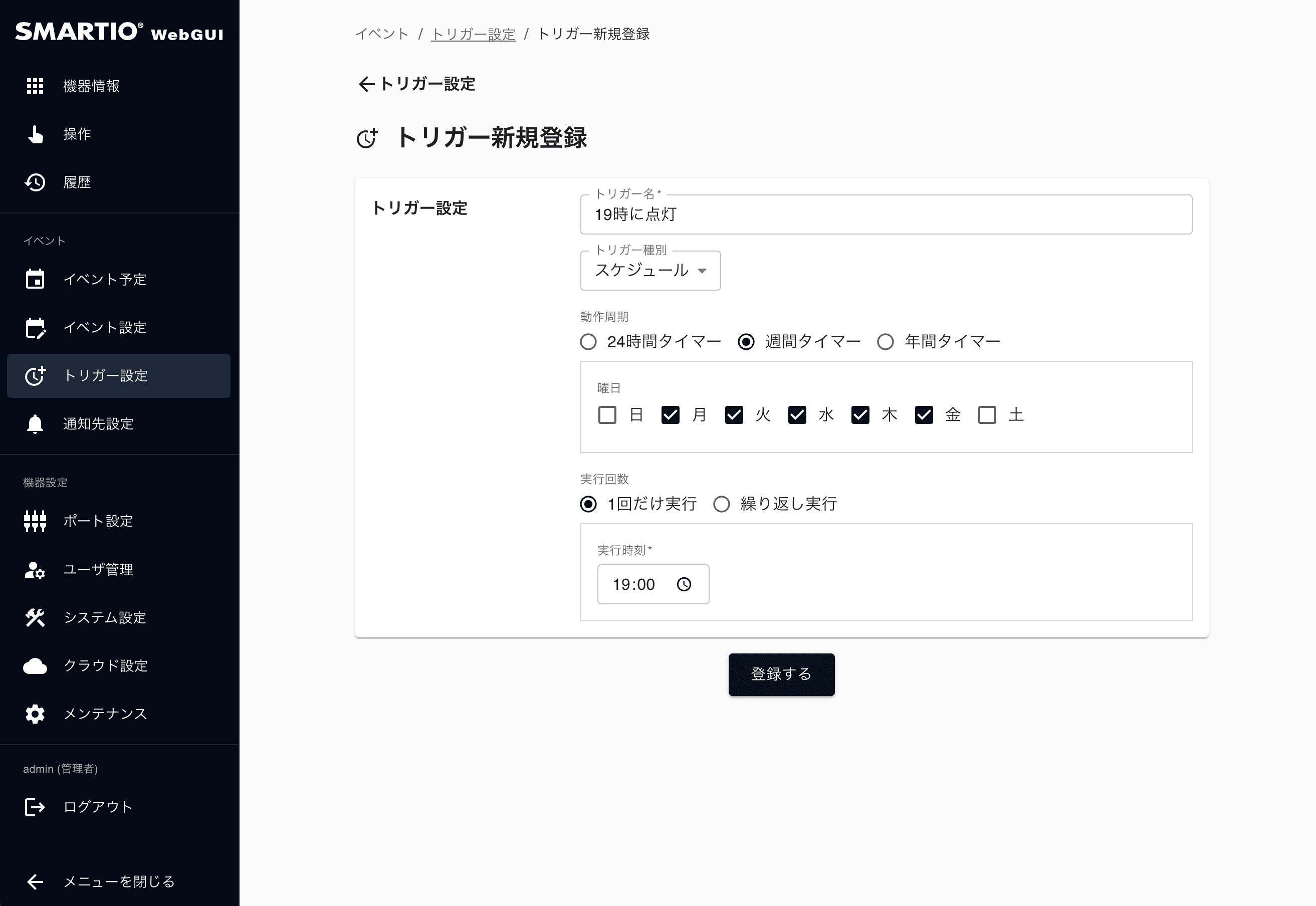
Task: Open the トリガー種別 dropdown showing スケジュール
Action: (x=650, y=271)
